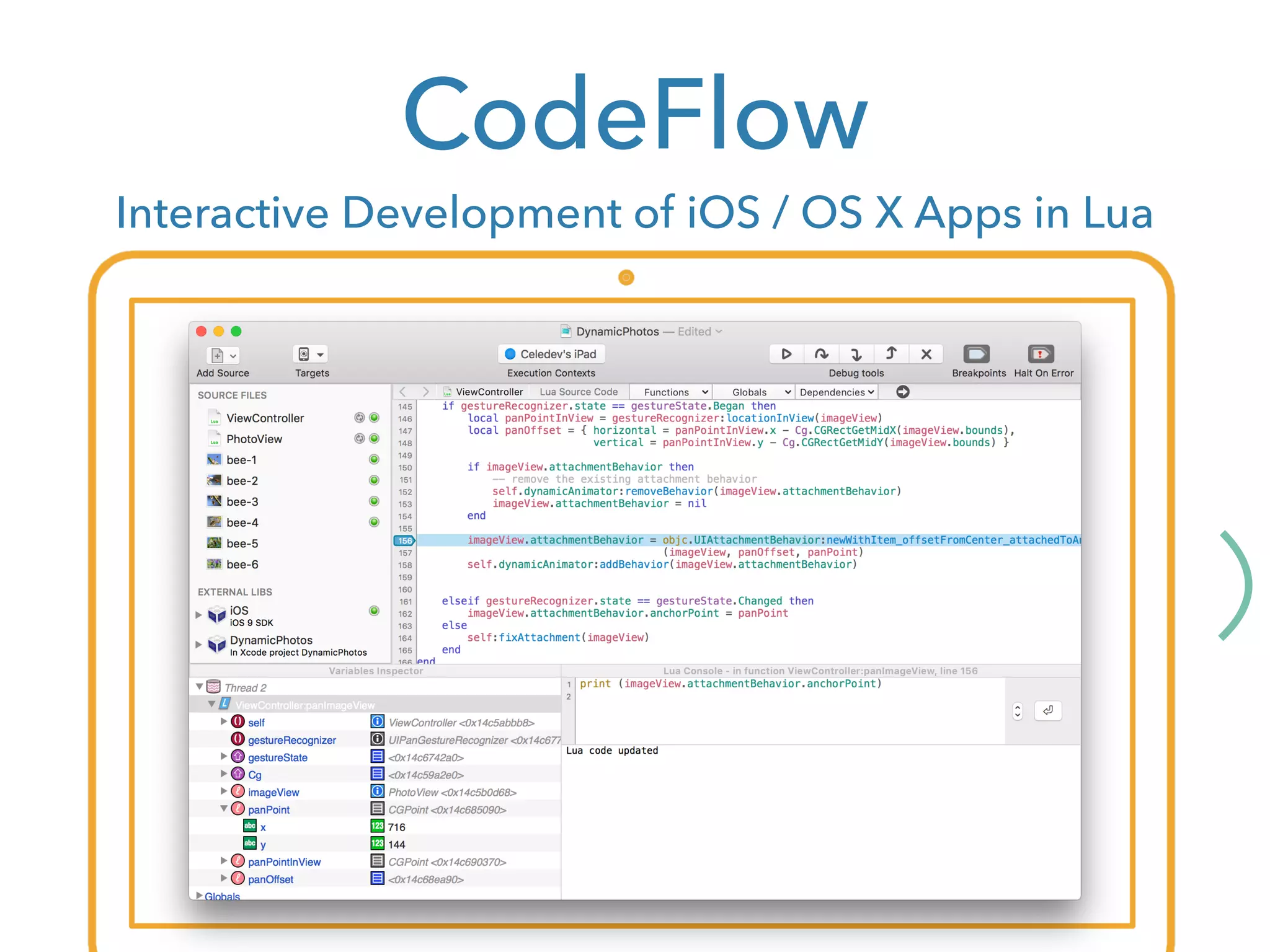Click the Step Over debug icon
Screen dimensions: 1270x952
[x=821, y=354]
